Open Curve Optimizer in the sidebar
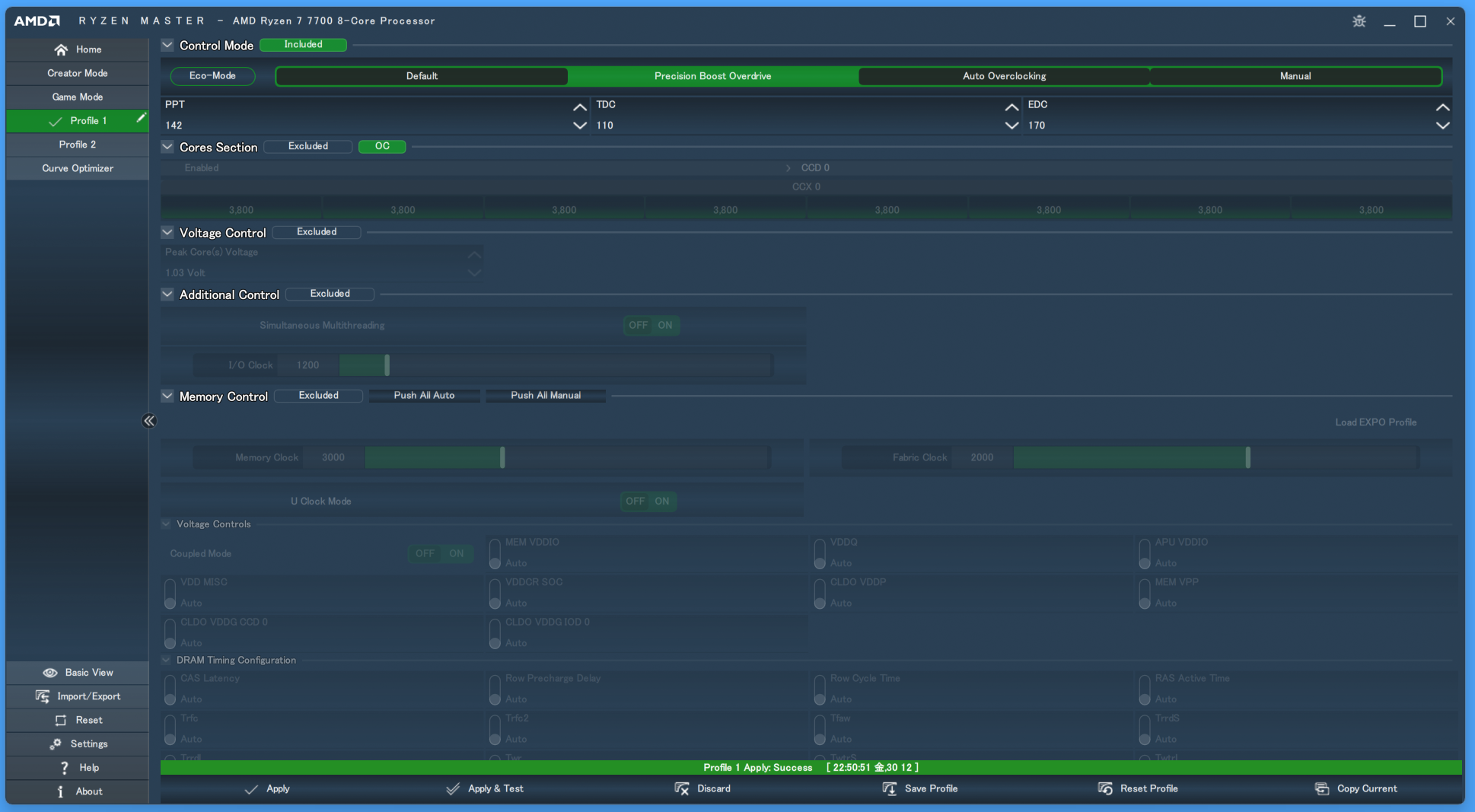Viewport: 1475px width, 812px height. (77, 168)
